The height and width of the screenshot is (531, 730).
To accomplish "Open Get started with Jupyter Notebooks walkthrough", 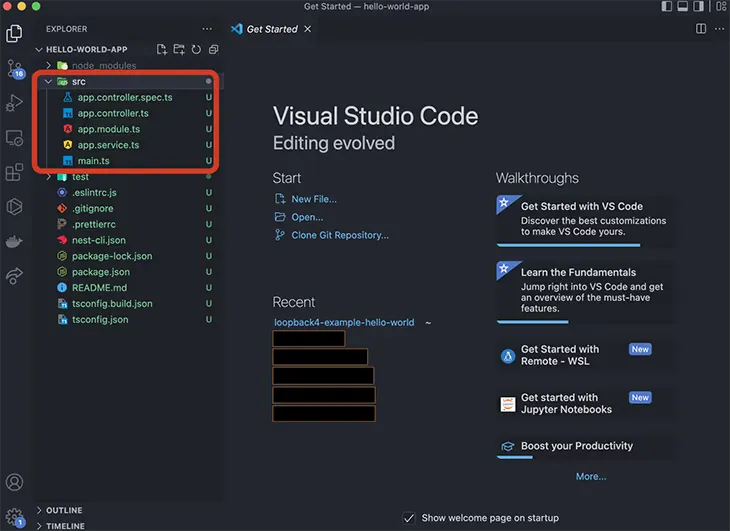I will pos(585,403).
